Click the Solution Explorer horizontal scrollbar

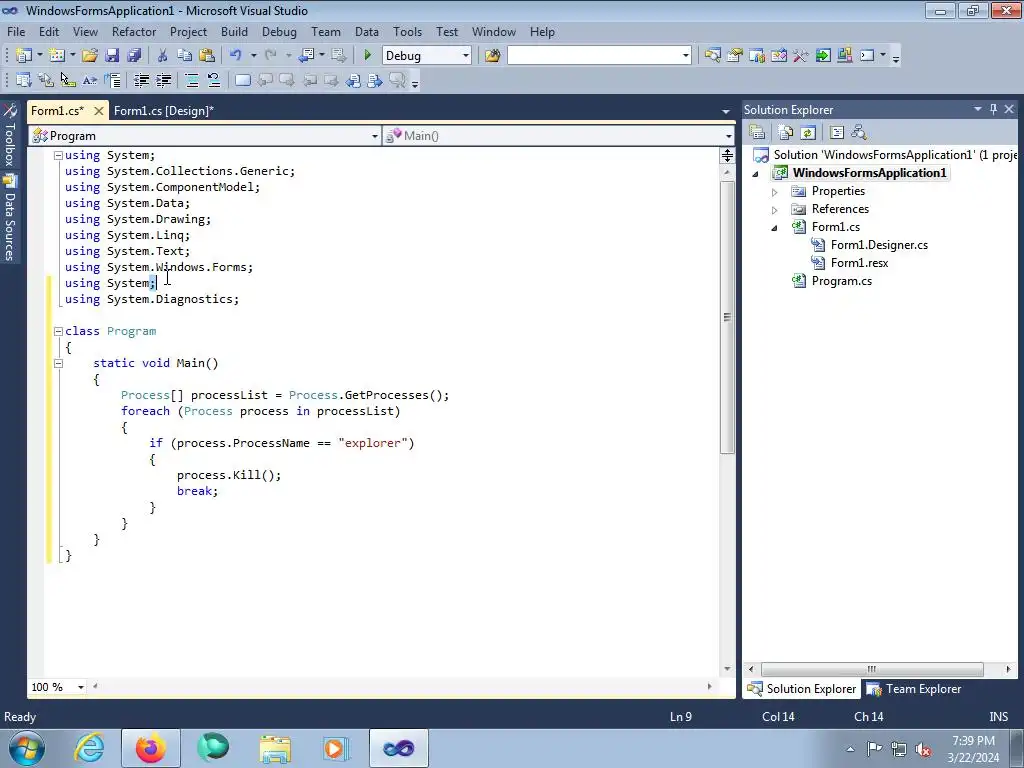pos(872,669)
